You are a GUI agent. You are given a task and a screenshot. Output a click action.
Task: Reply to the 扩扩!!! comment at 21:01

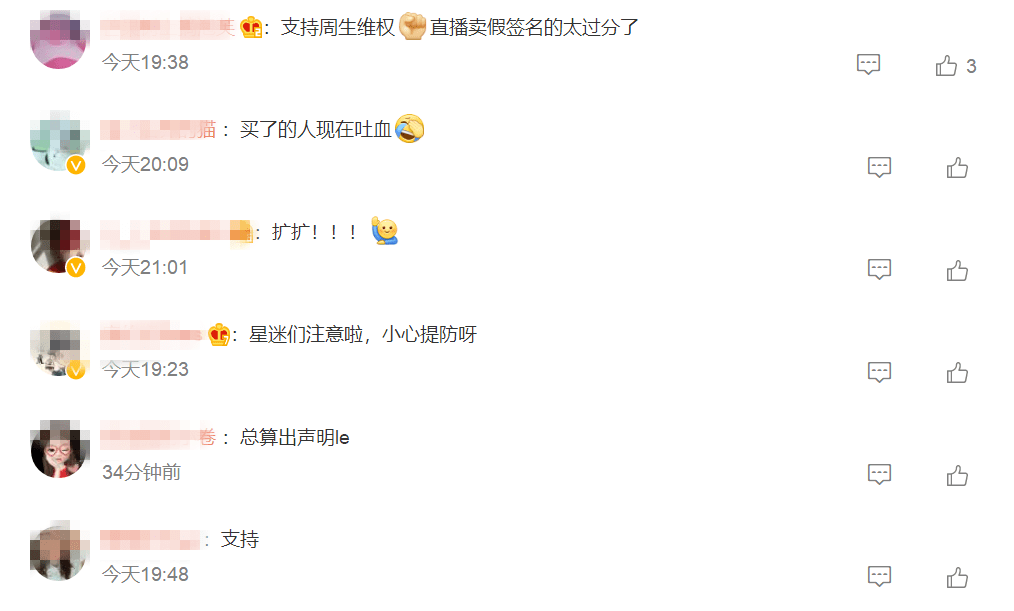tap(879, 269)
